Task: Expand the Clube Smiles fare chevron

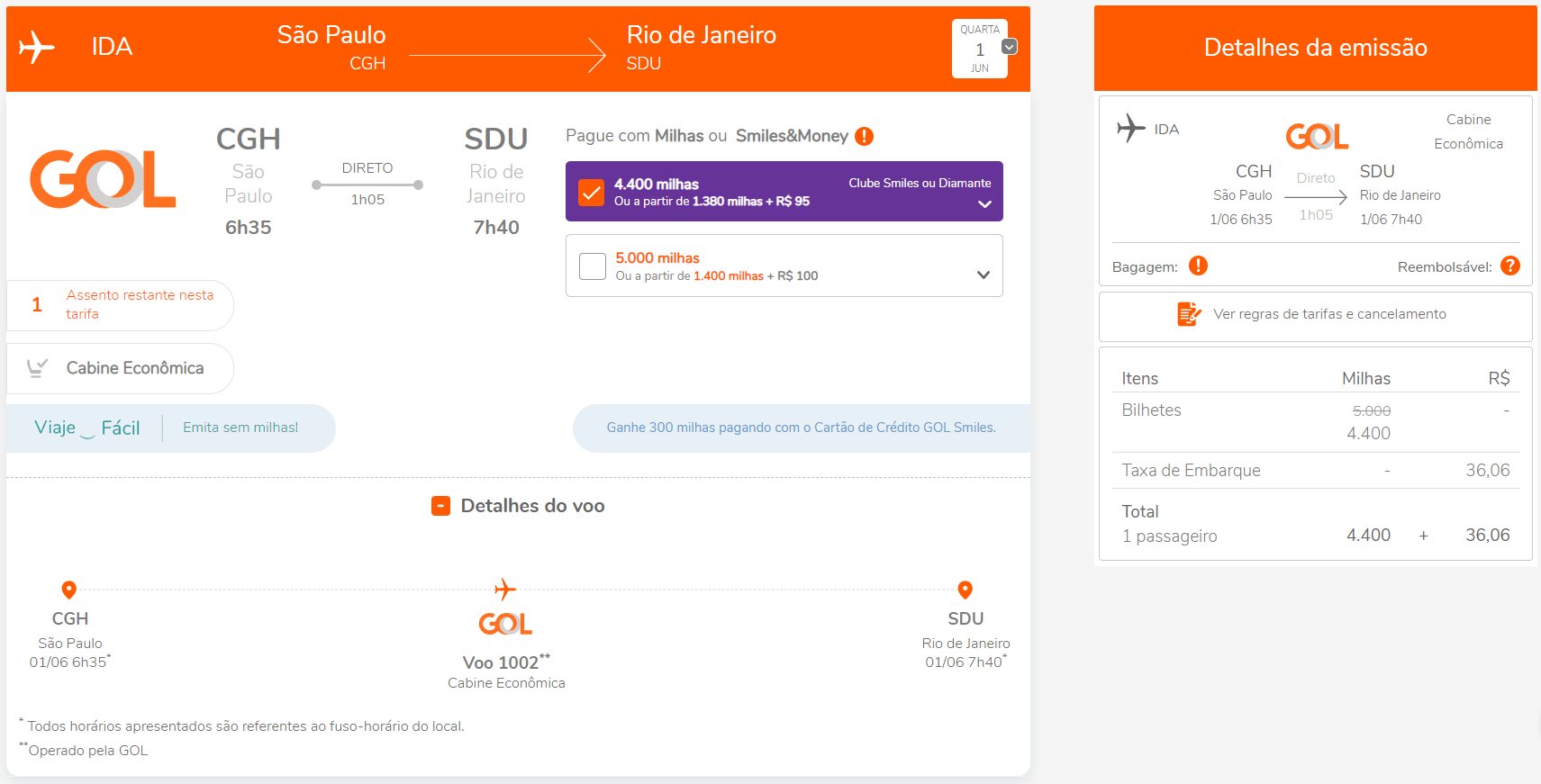Action: 984,204
